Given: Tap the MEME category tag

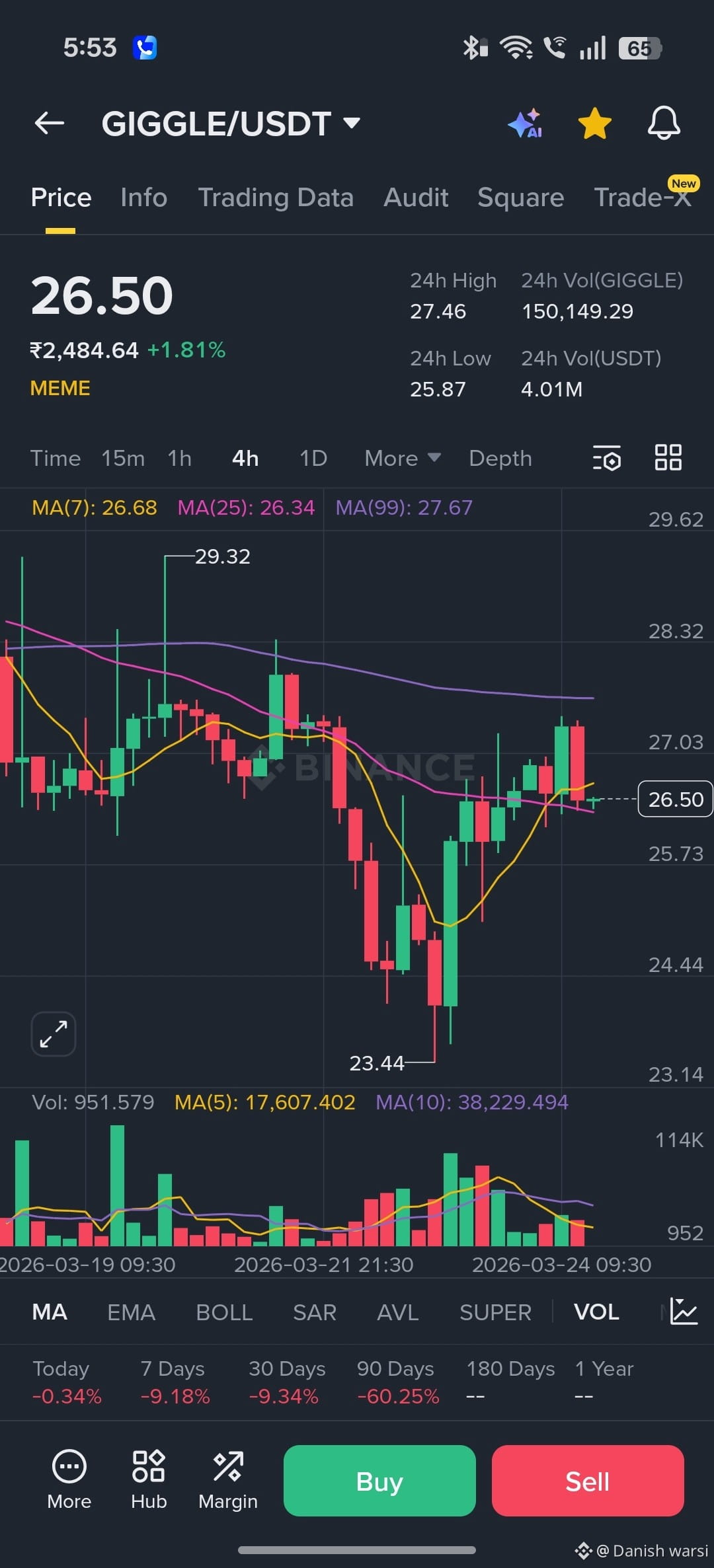Looking at the screenshot, I should (x=60, y=388).
